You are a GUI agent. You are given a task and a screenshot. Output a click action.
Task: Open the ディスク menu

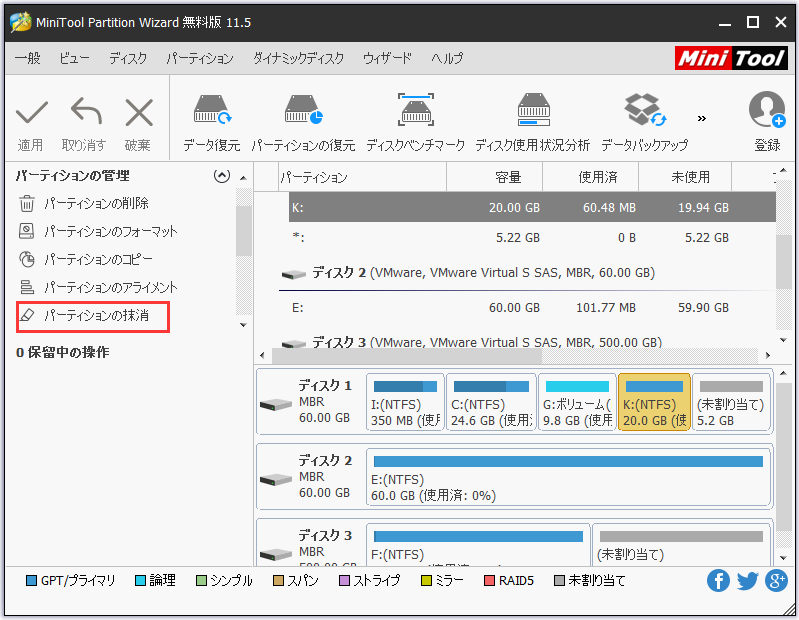pos(128,58)
